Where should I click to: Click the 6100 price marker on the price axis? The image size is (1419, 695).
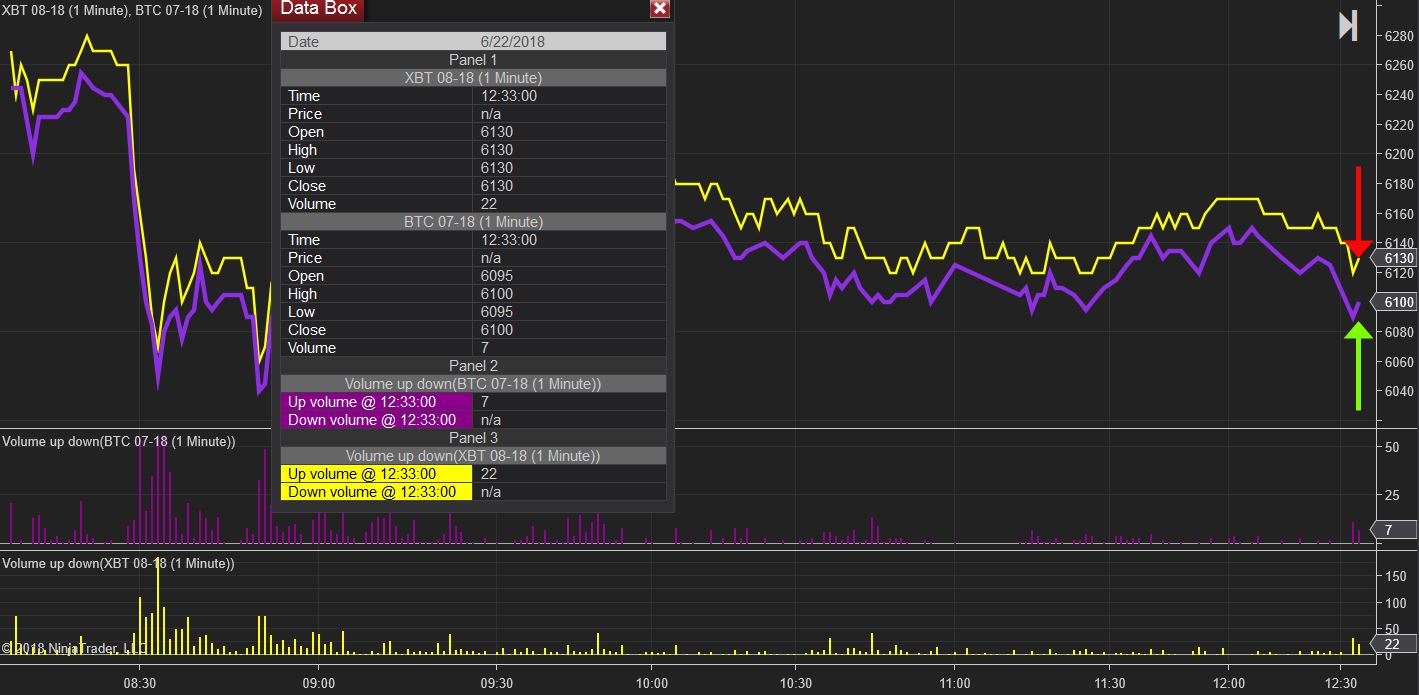click(x=1397, y=302)
